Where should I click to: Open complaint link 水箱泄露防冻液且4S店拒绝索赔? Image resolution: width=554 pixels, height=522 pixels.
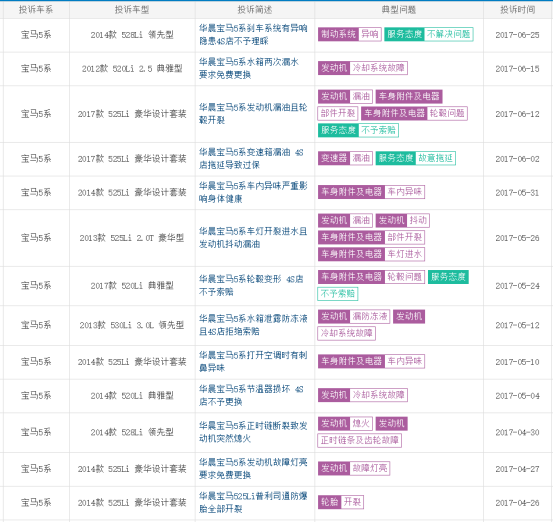point(253,325)
